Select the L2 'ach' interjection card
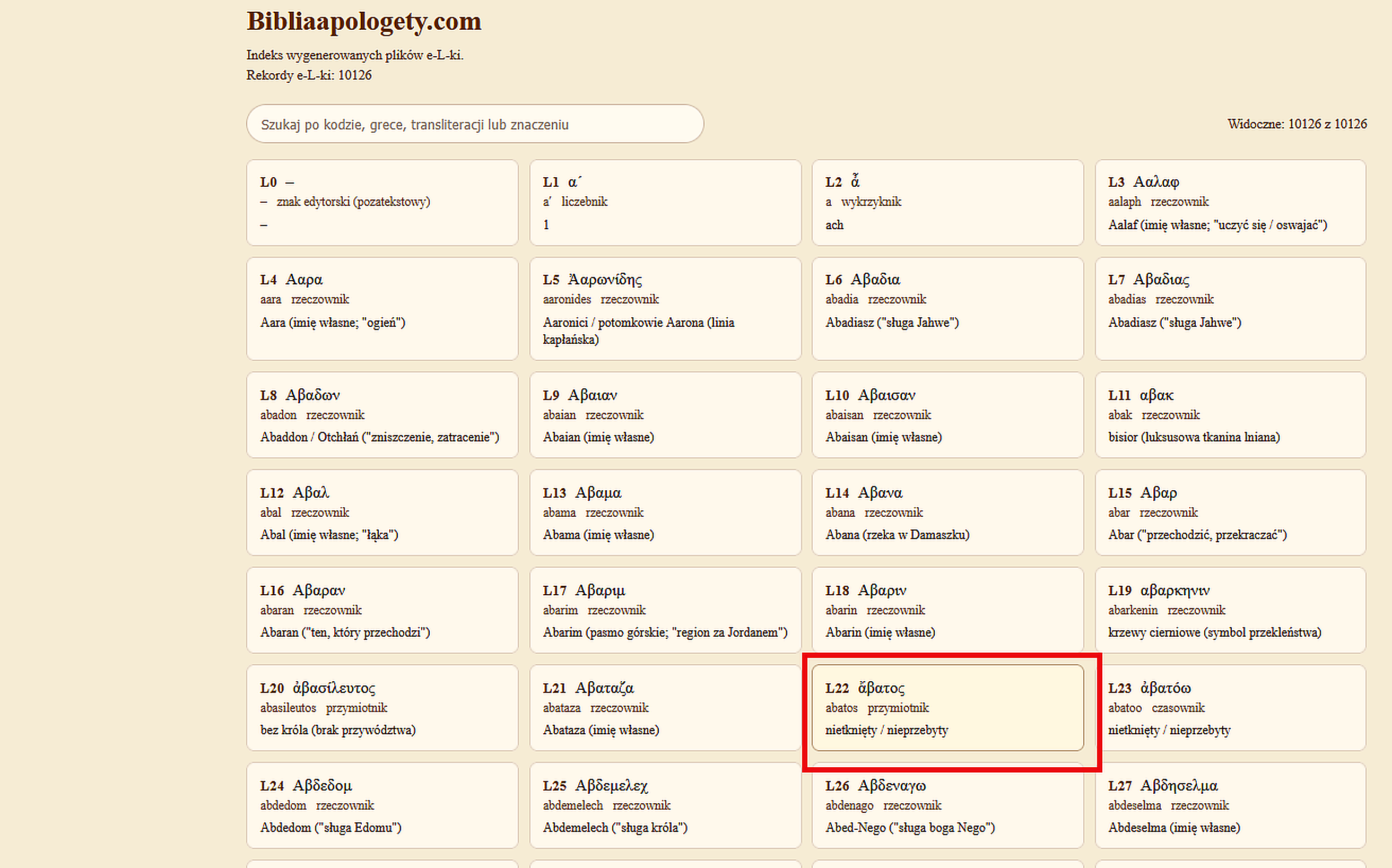The width and height of the screenshot is (1392, 868). pyautogui.click(x=947, y=203)
